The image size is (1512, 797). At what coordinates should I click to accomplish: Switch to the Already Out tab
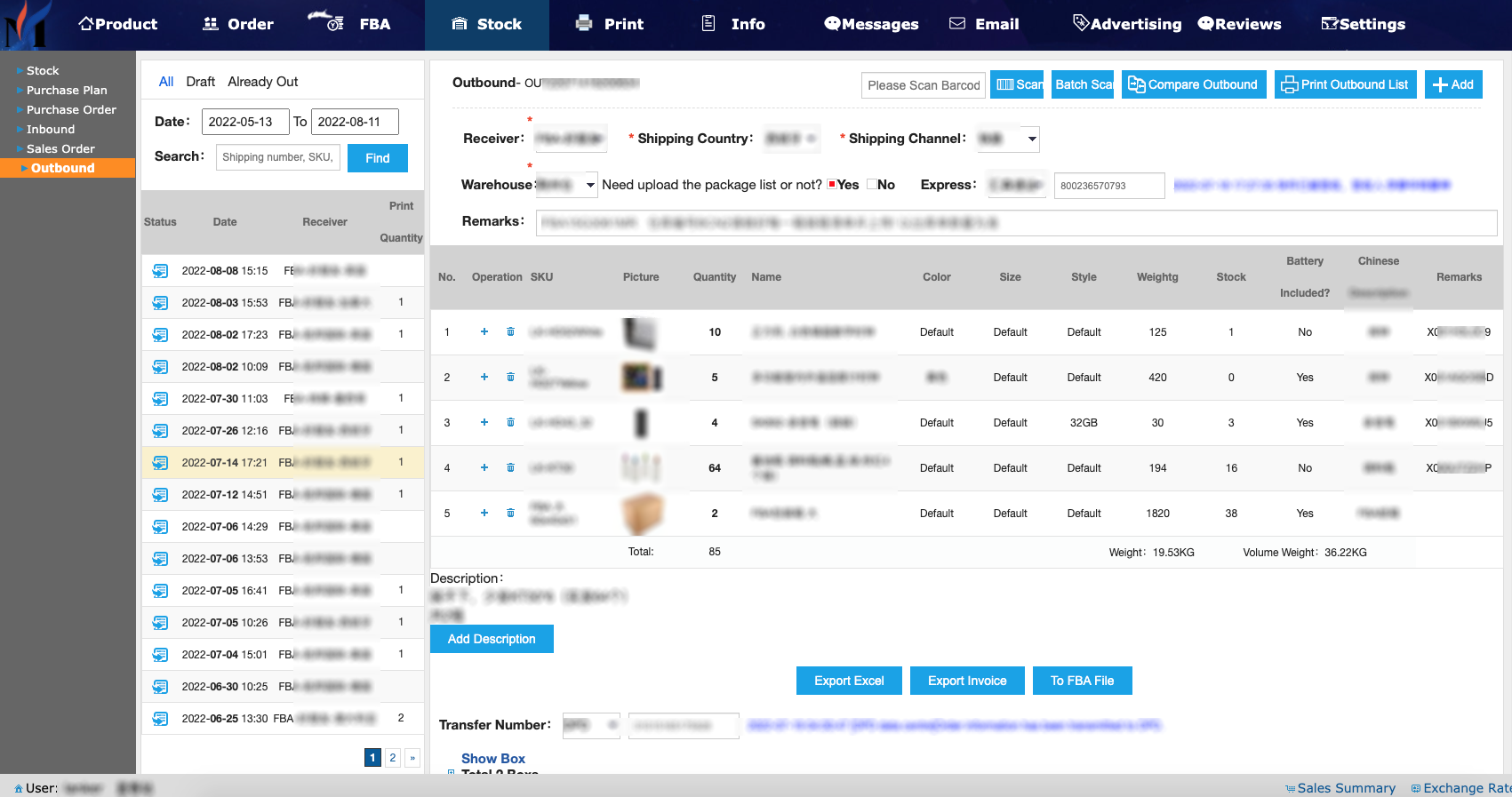click(x=262, y=82)
